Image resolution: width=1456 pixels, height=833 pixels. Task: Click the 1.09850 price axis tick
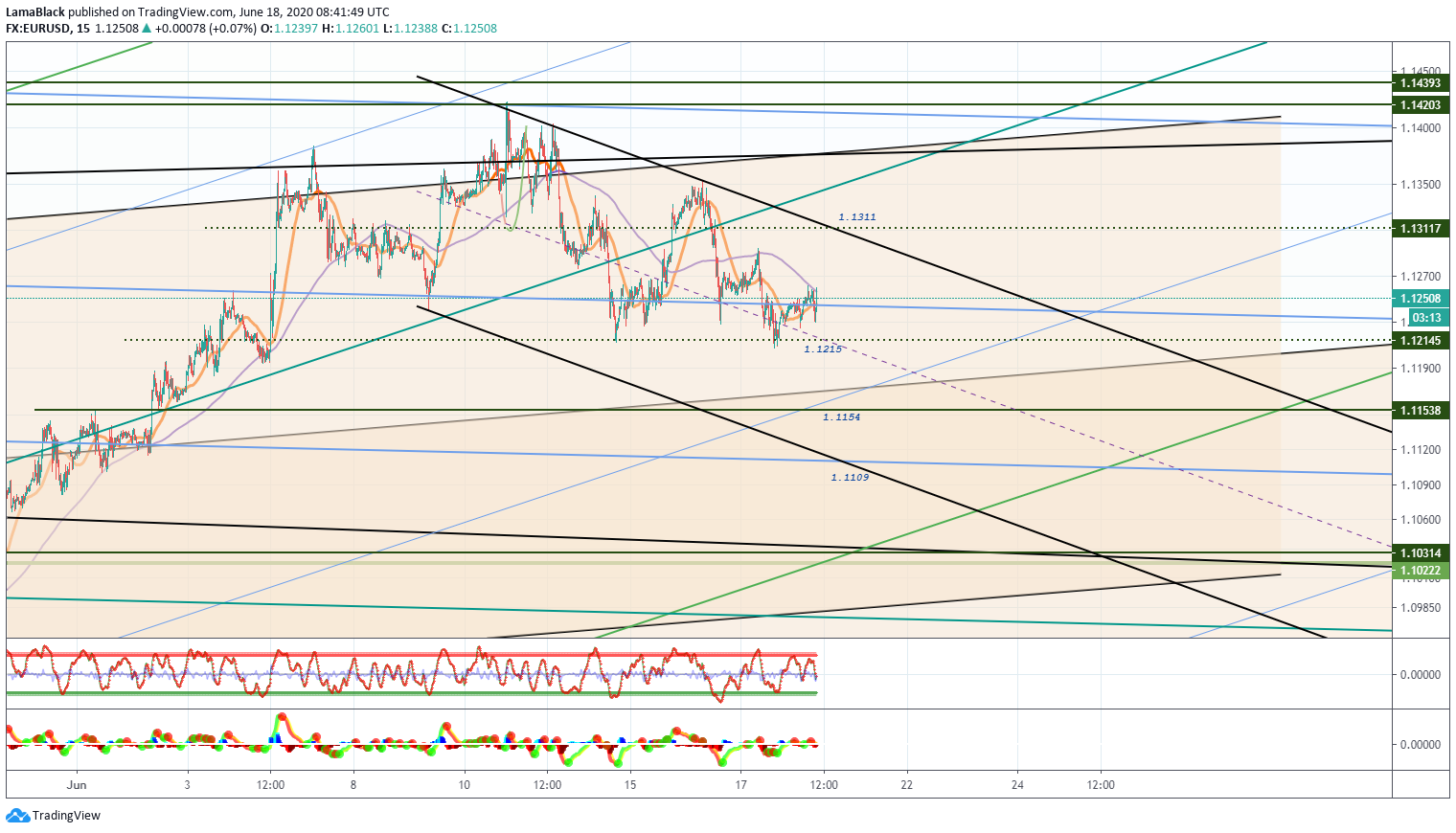(x=1421, y=608)
